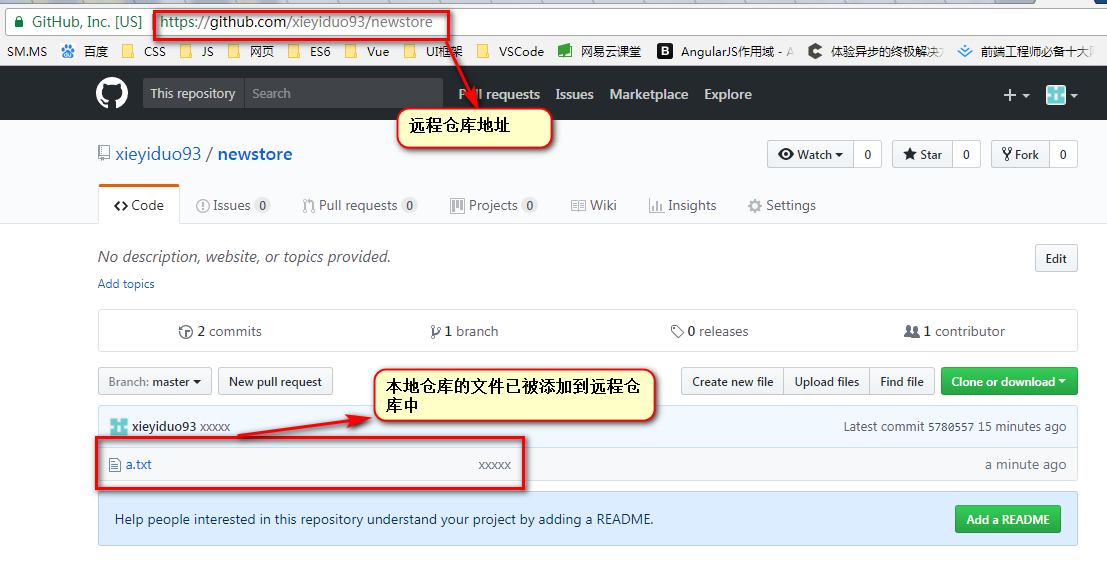Click New pull request button
Screen dimensions: 1107x579
[275, 381]
